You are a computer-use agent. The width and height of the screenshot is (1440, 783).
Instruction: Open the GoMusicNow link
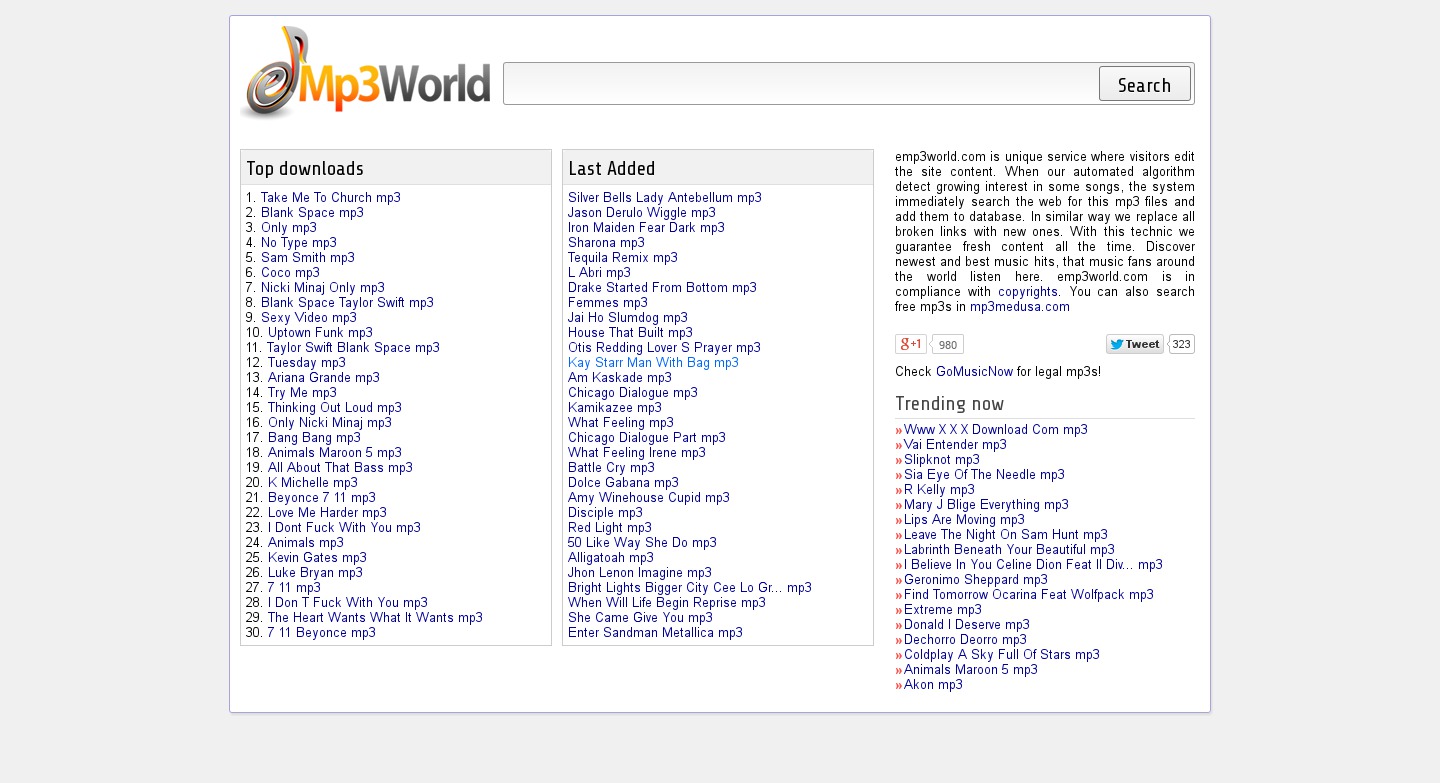point(974,372)
